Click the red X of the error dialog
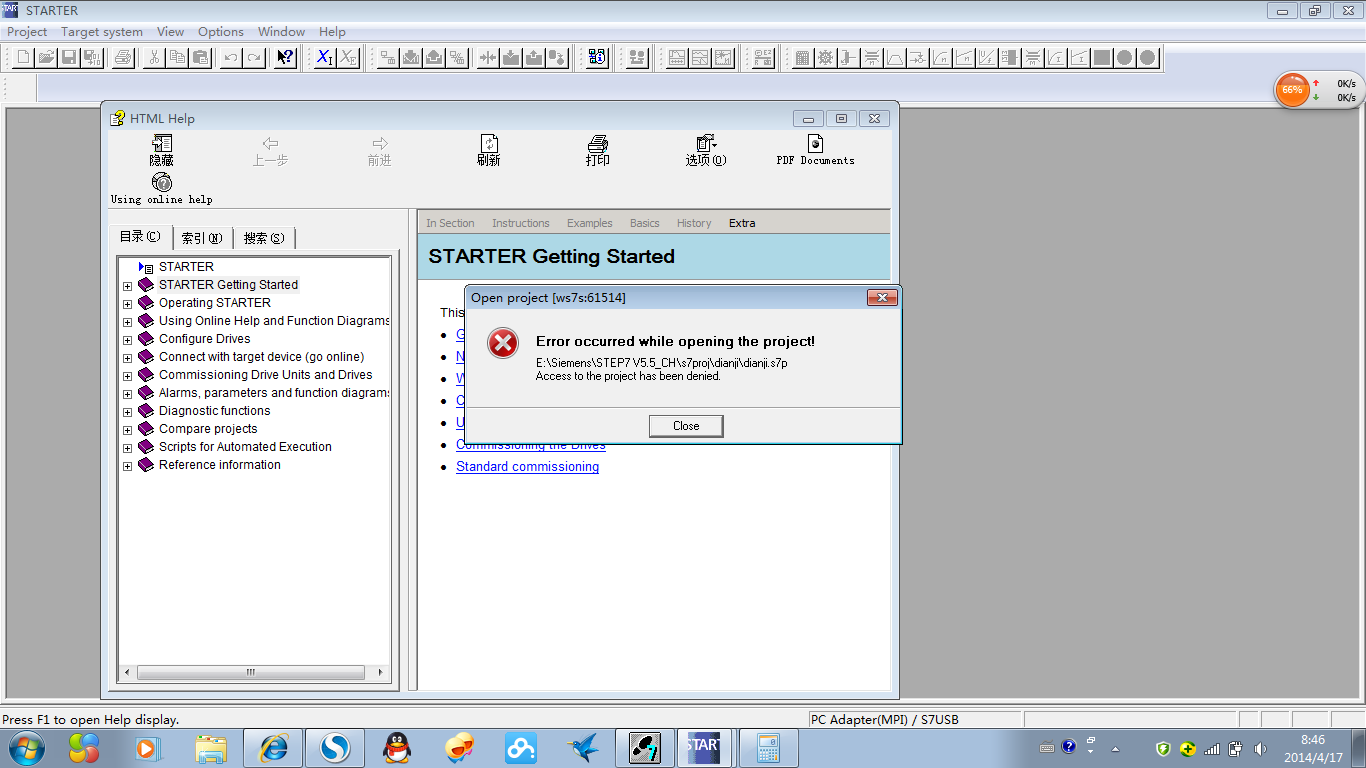 [x=881, y=297]
